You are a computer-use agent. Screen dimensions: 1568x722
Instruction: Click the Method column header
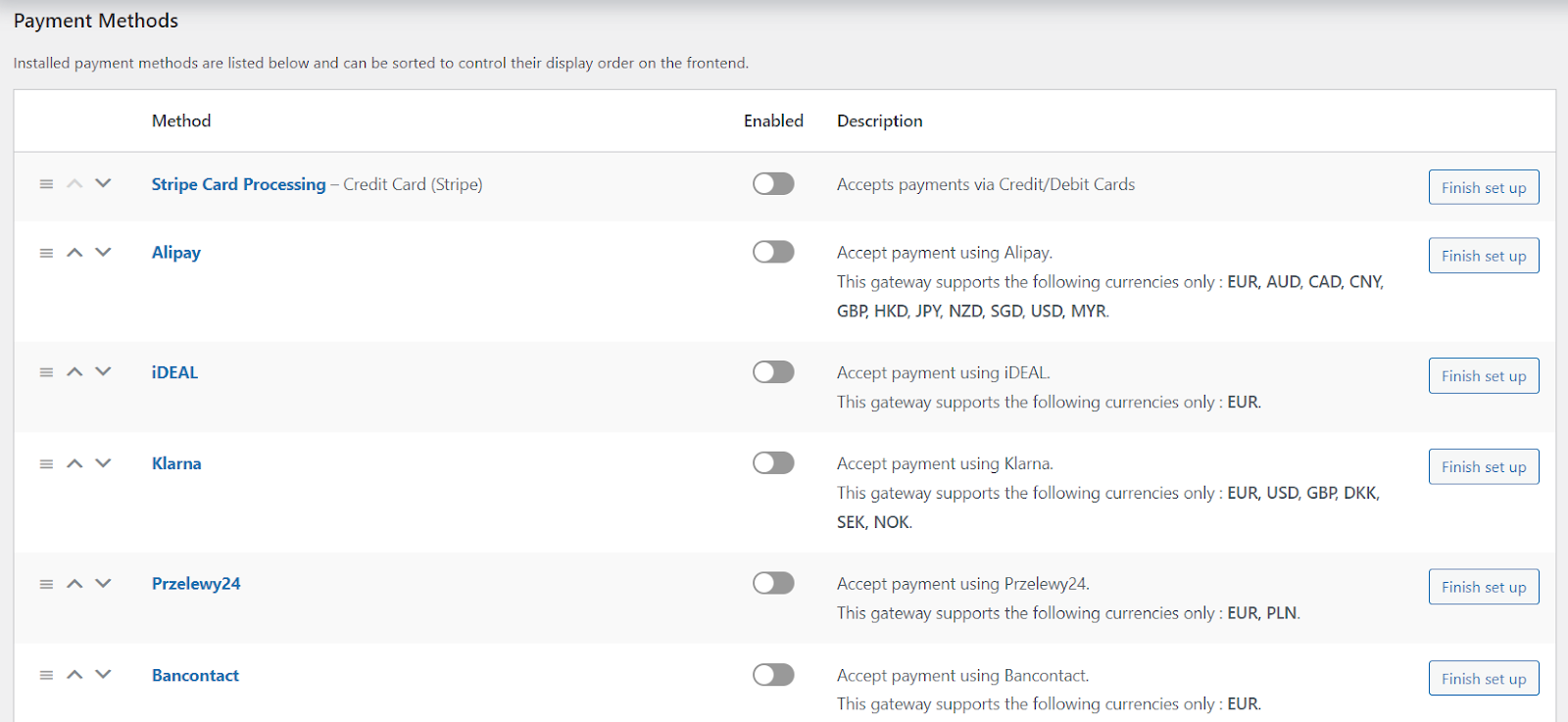pyautogui.click(x=181, y=120)
